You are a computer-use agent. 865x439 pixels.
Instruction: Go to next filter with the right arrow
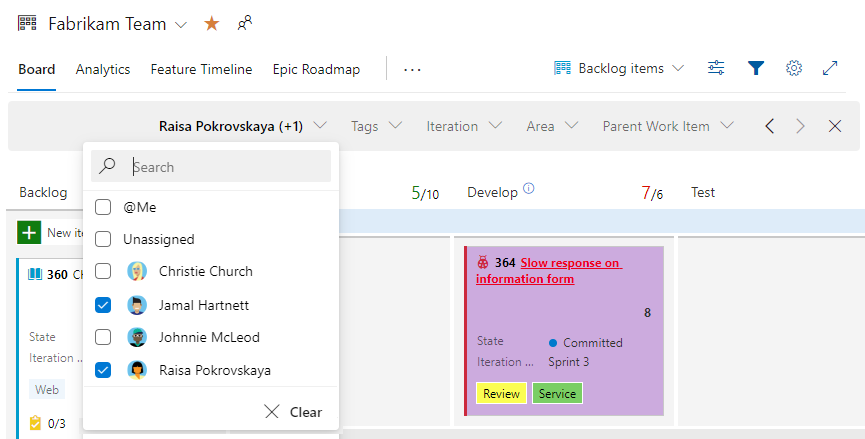point(800,126)
